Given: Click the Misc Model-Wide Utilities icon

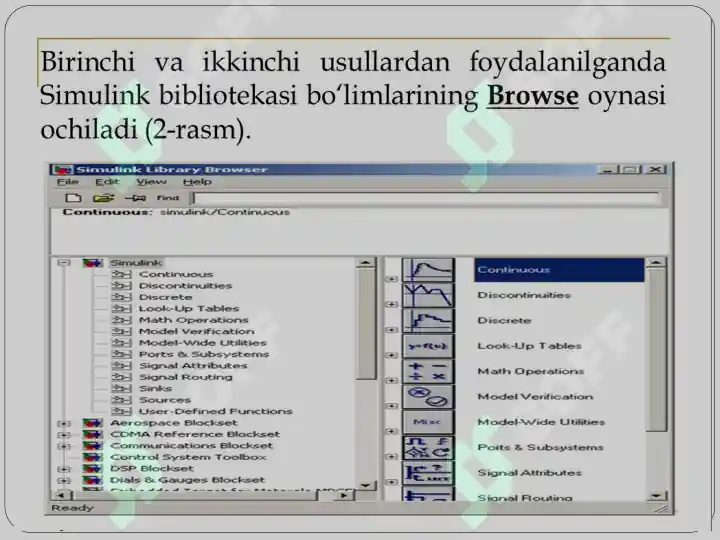Looking at the screenshot, I should click(x=428, y=422).
